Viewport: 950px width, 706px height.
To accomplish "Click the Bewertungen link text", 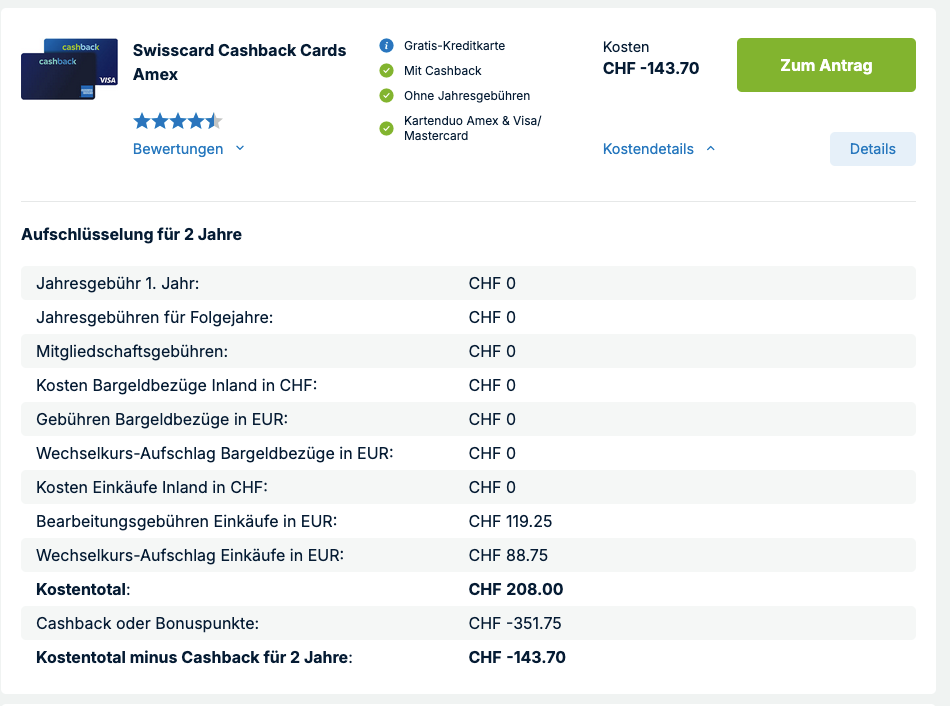I will [178, 149].
